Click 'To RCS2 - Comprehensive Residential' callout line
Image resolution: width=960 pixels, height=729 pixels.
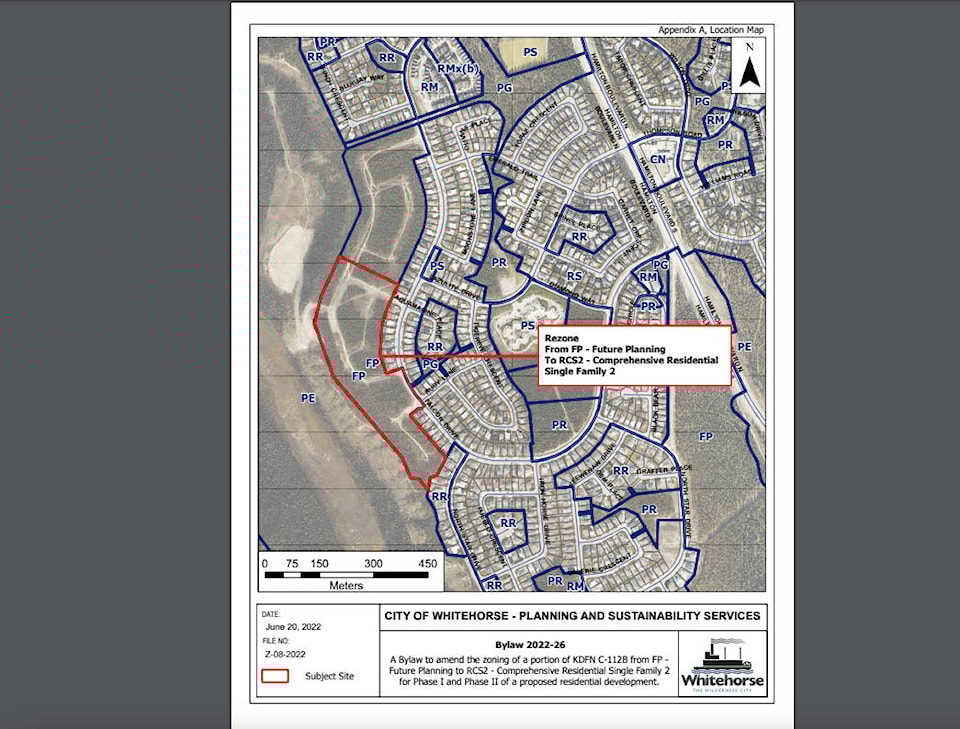(x=631, y=360)
